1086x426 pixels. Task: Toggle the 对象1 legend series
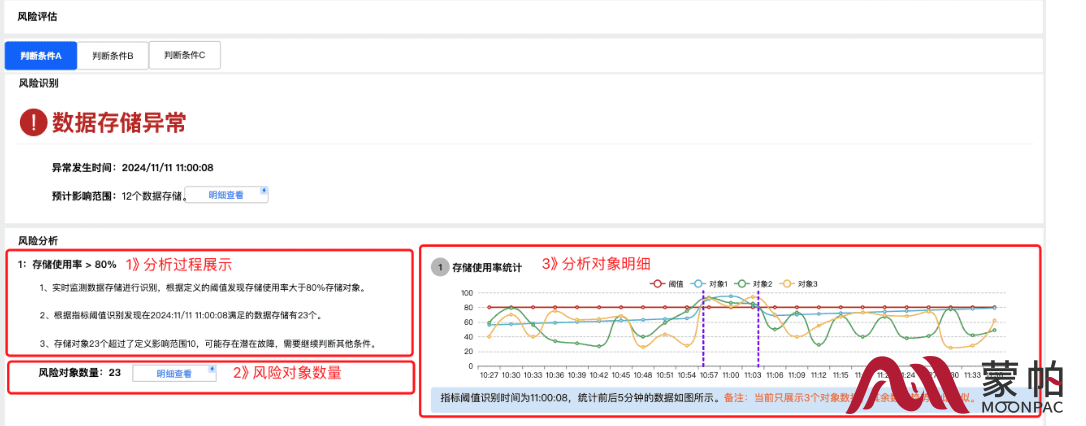point(711,283)
